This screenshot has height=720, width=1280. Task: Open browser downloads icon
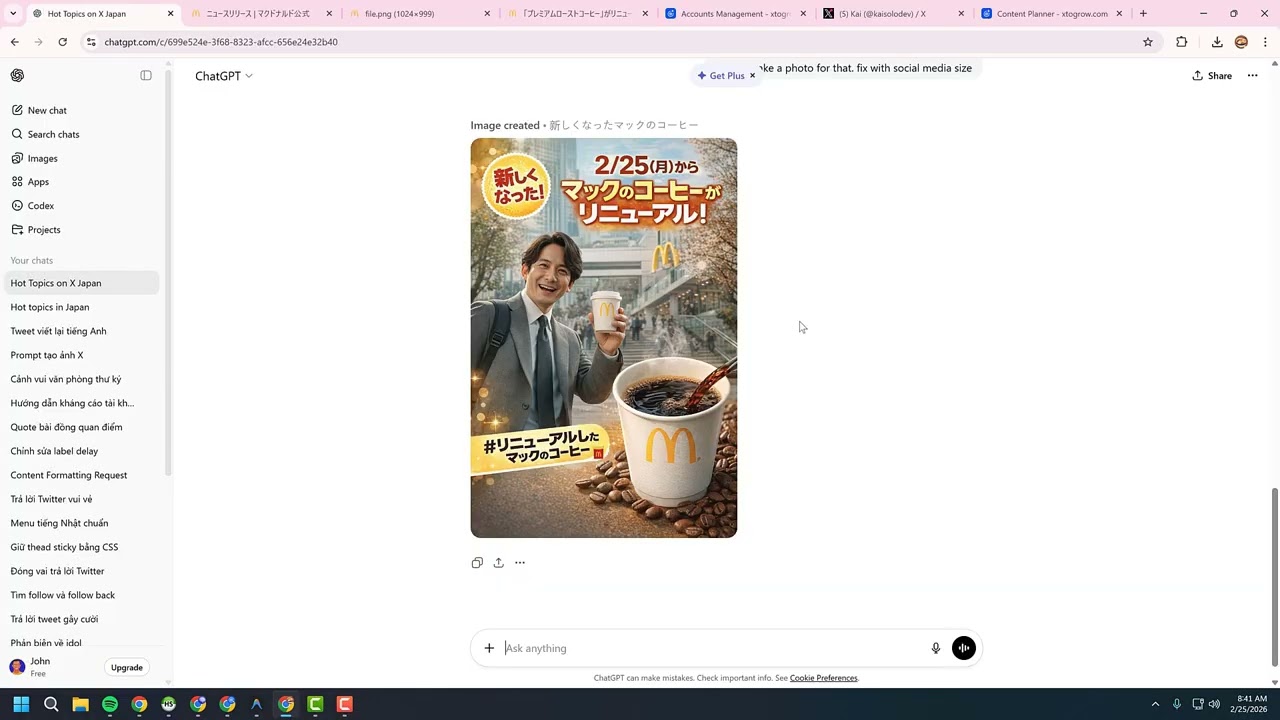(x=1217, y=42)
